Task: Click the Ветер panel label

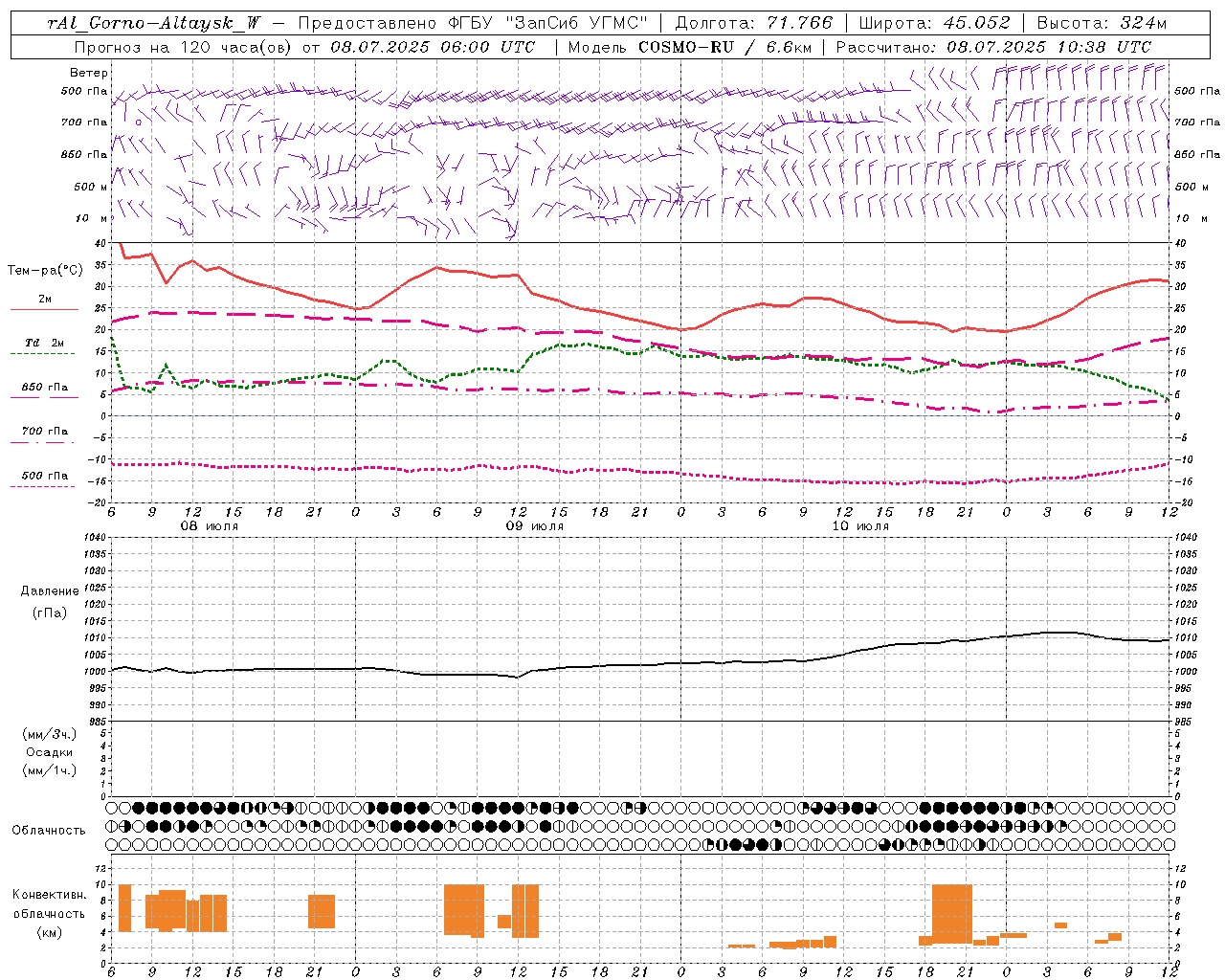Action: click(89, 73)
